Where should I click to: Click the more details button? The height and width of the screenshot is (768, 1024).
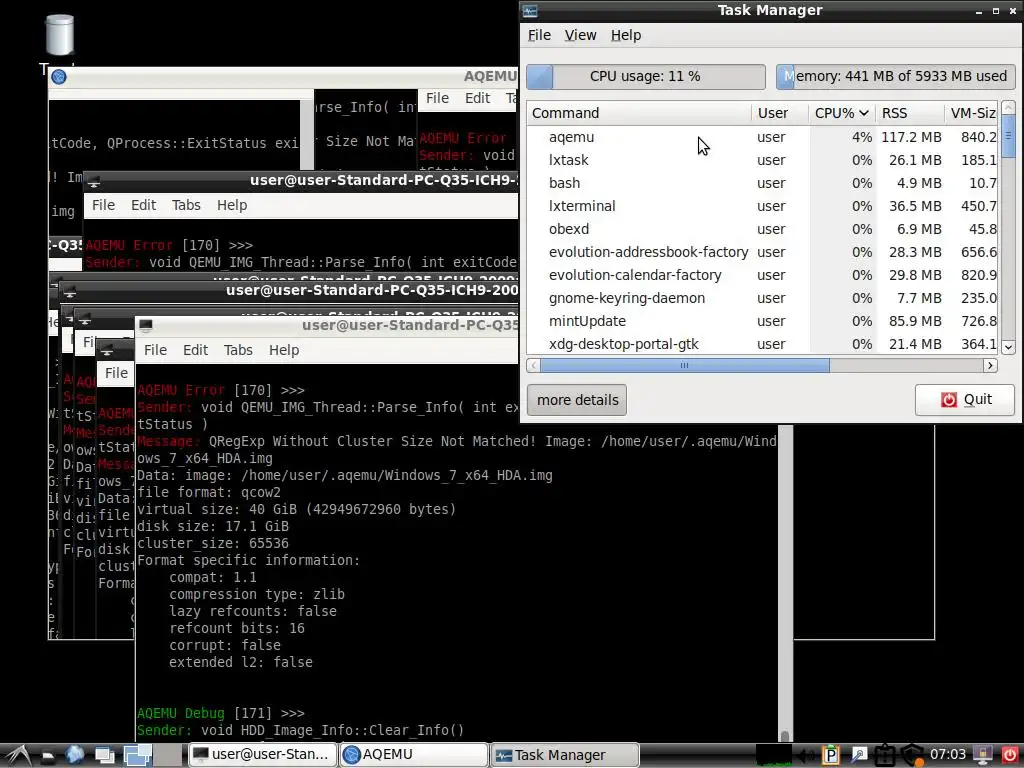coord(577,400)
